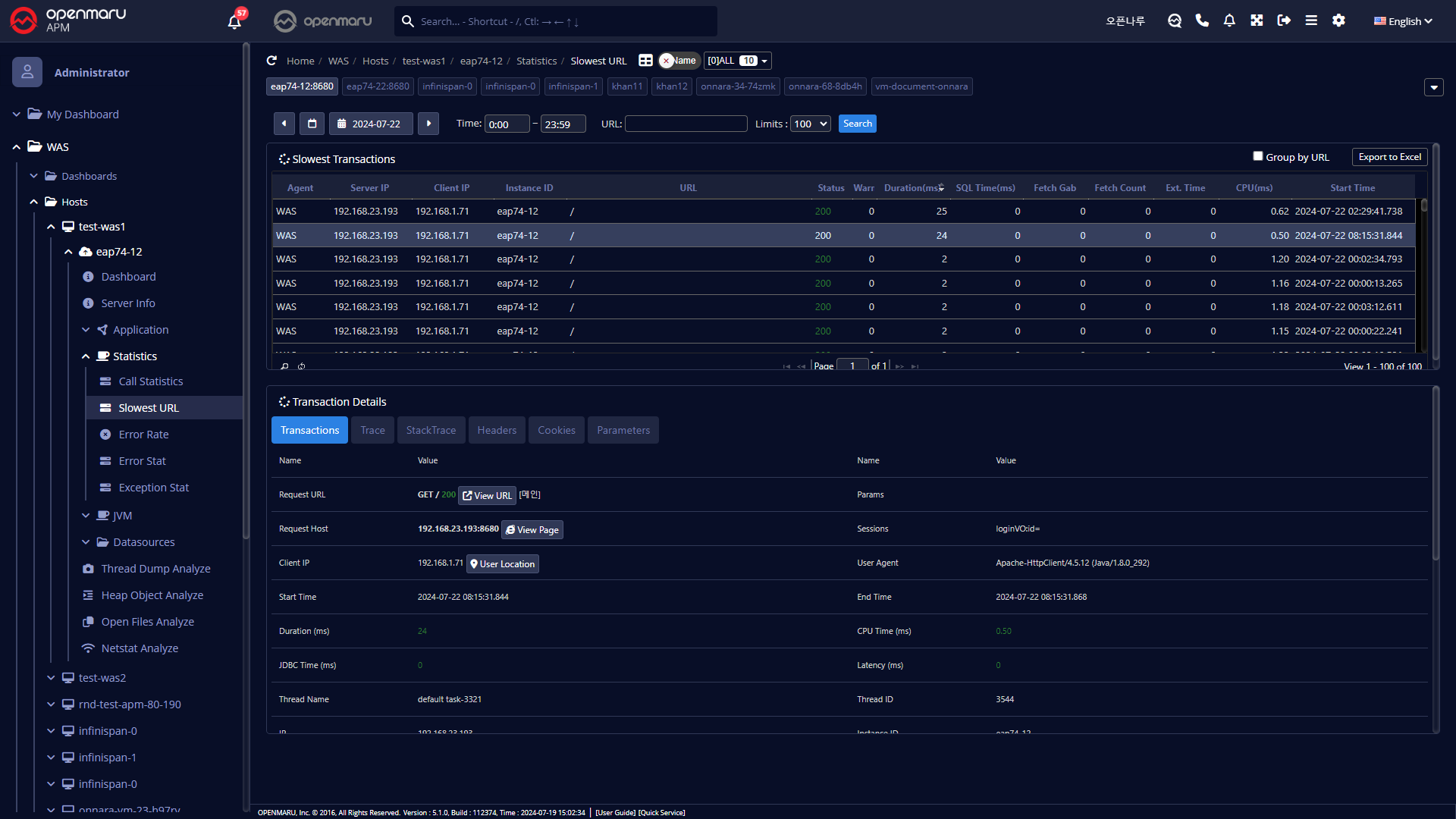Click the phone icon in top bar
This screenshot has height=819, width=1456.
[1202, 20]
